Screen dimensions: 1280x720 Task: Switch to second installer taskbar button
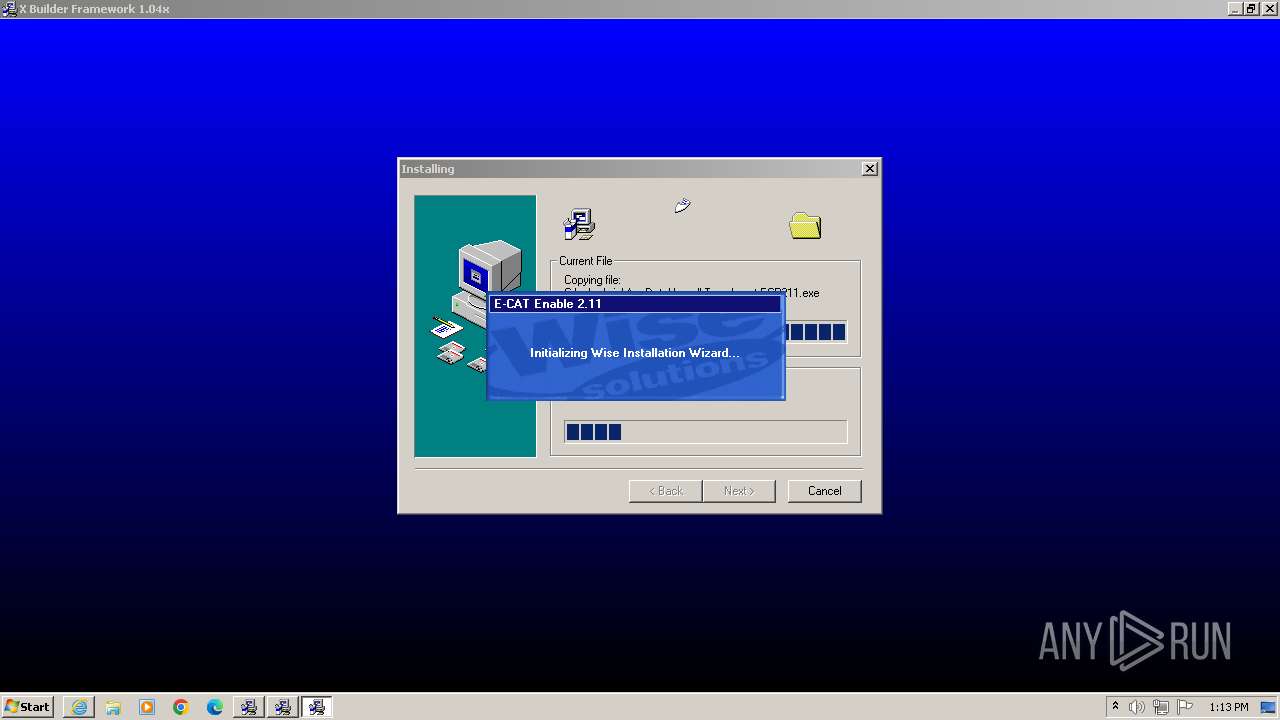[283, 707]
